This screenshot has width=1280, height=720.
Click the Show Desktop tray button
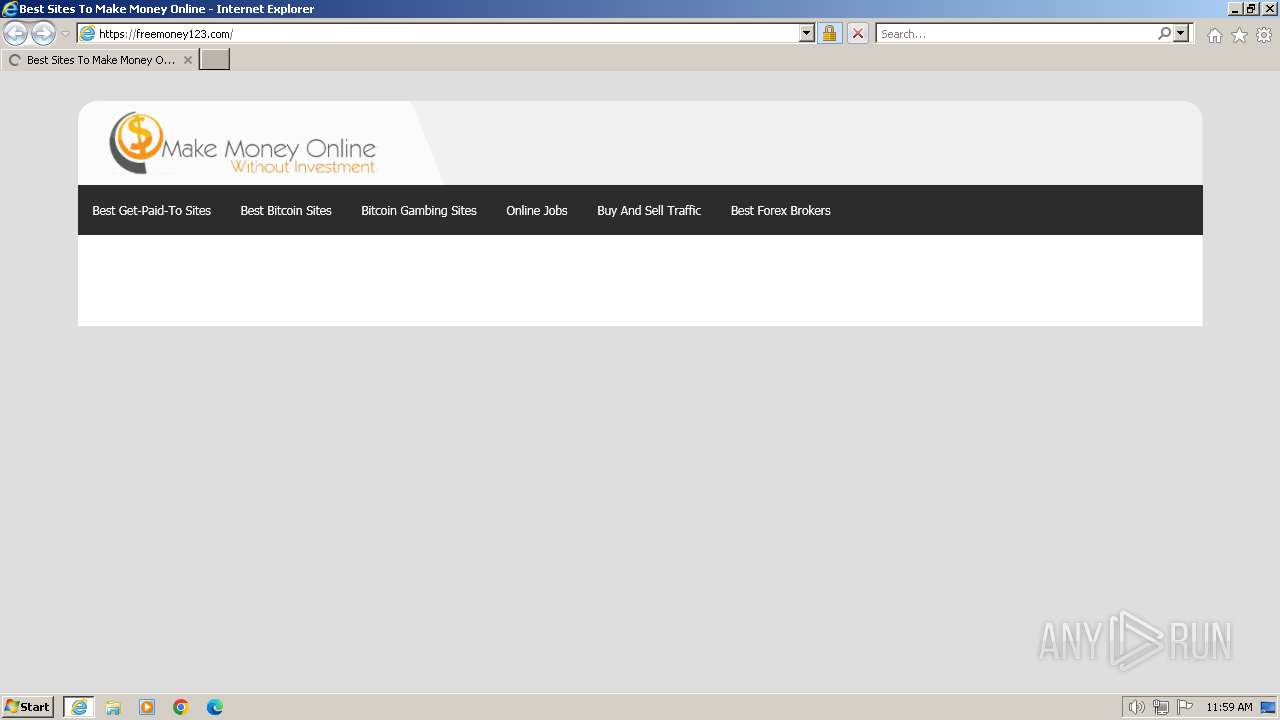click(x=1268, y=707)
